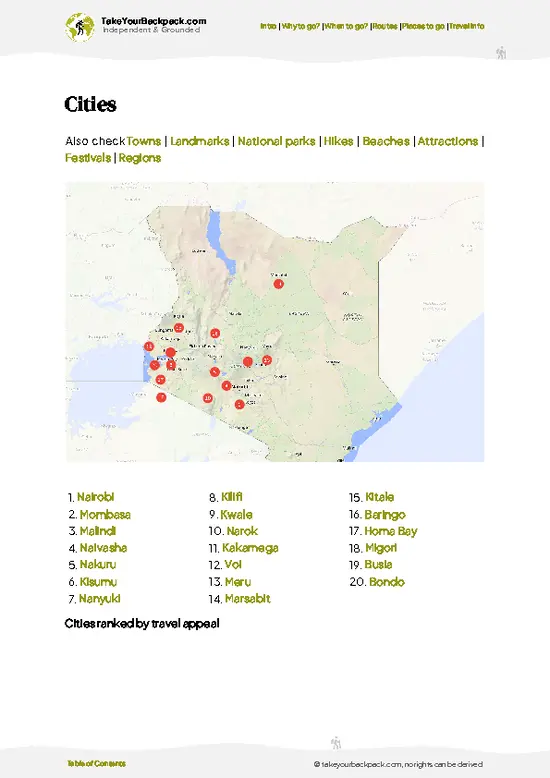The image size is (550, 778).
Task: Open Kitale city link
Action: (x=380, y=497)
